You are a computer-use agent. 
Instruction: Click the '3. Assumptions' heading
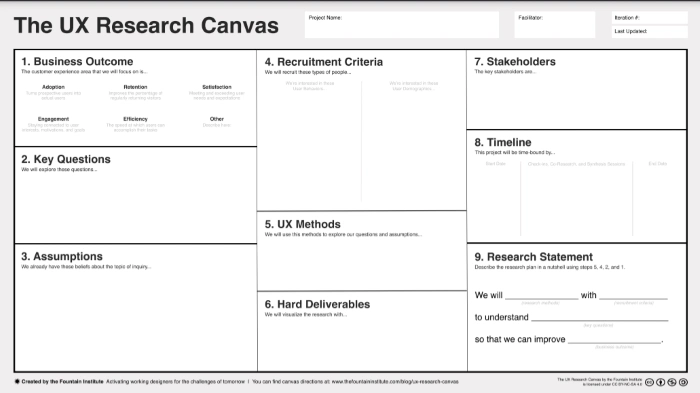[x=62, y=257]
